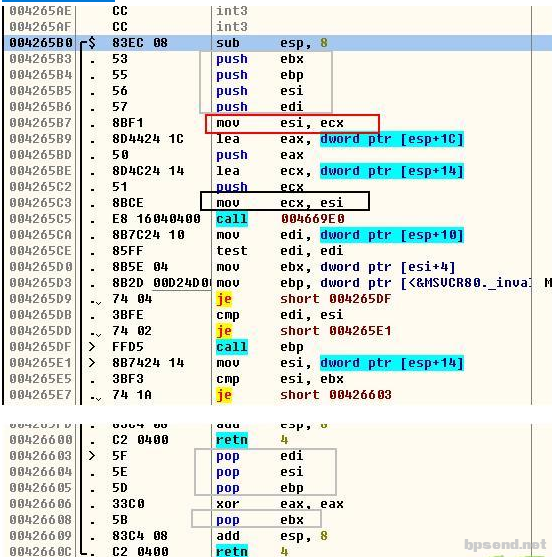Select 'mov esi, dword ptr [esp+14]' line
The image size is (552, 557).
(x=340, y=363)
